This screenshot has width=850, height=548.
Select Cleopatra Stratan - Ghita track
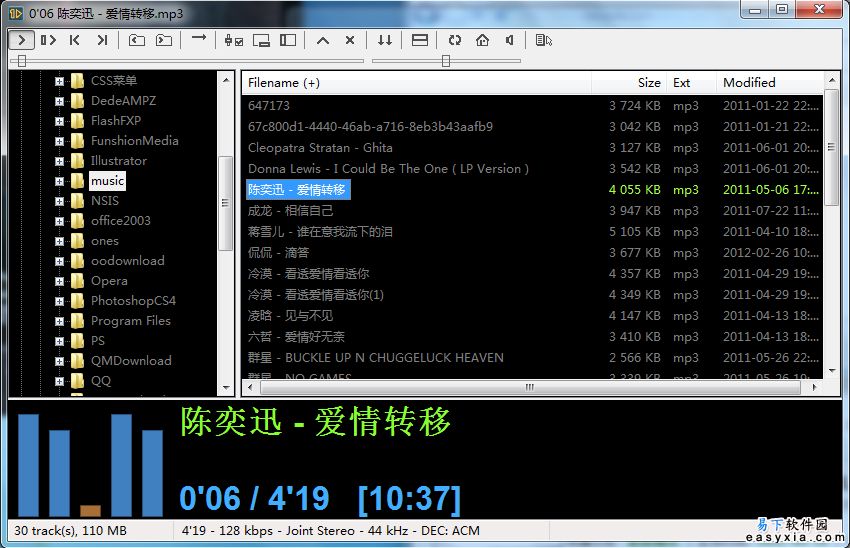point(320,148)
